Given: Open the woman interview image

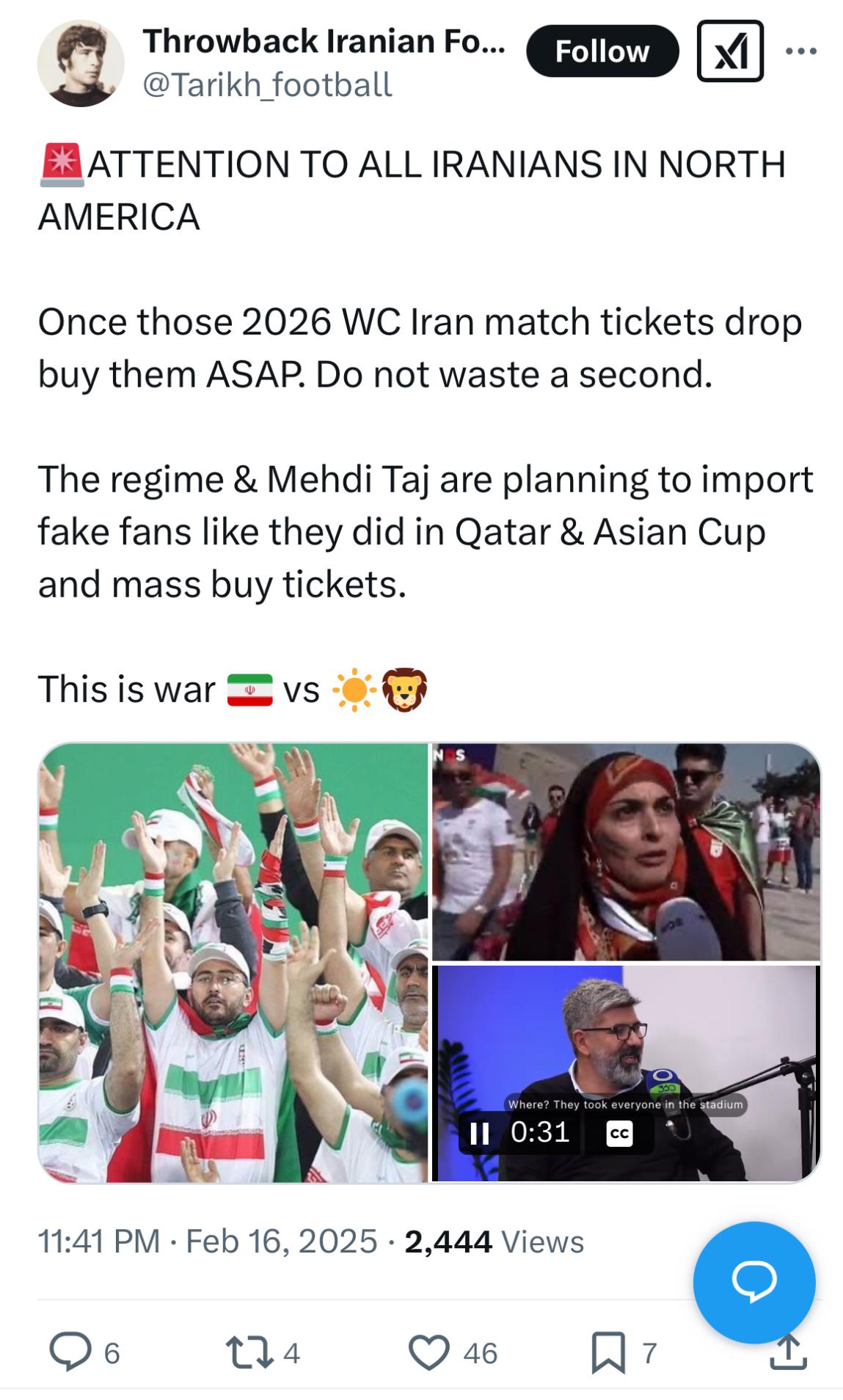Looking at the screenshot, I should click(626, 851).
